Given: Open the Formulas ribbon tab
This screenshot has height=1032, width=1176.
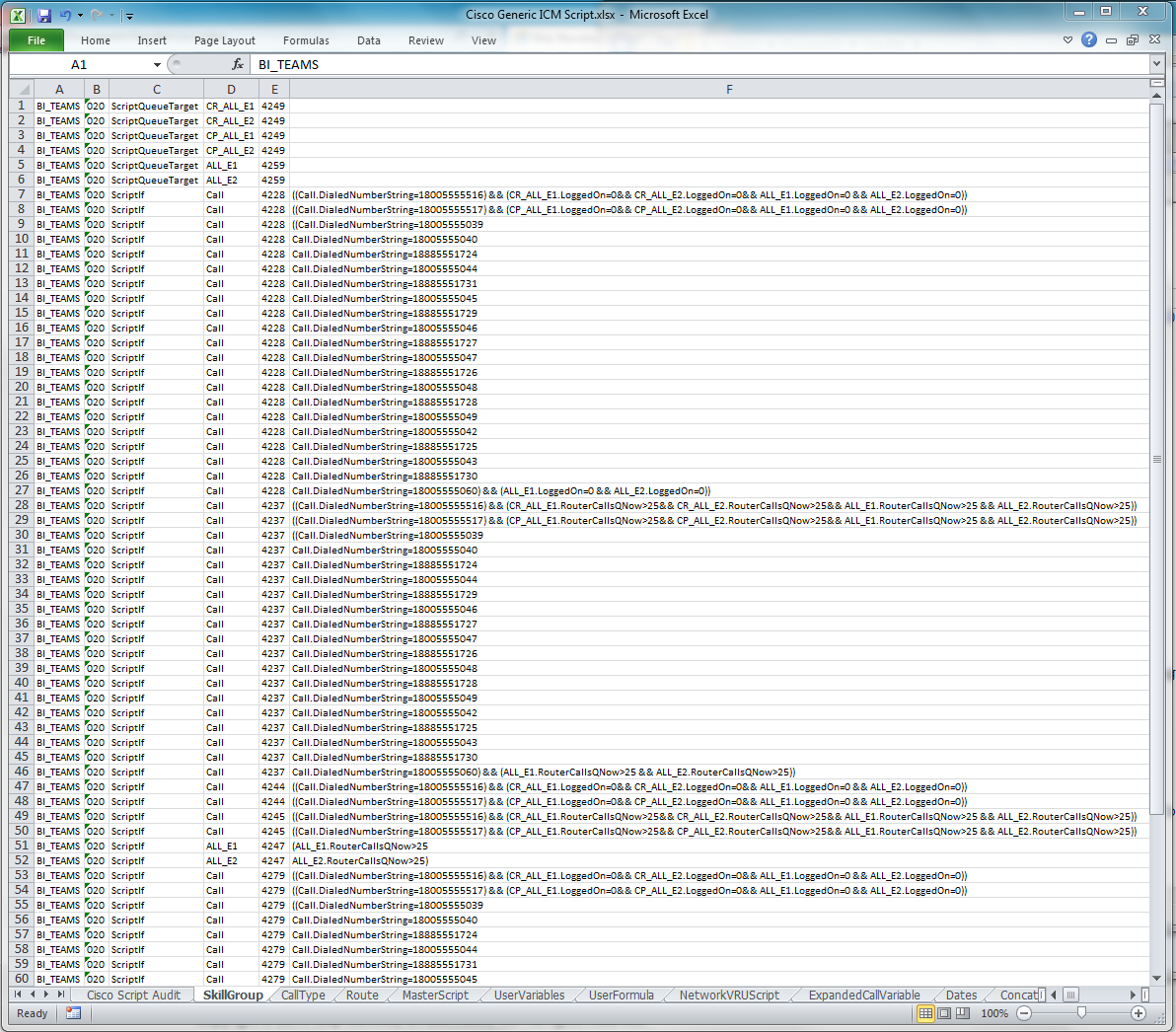Looking at the screenshot, I should [x=306, y=40].
